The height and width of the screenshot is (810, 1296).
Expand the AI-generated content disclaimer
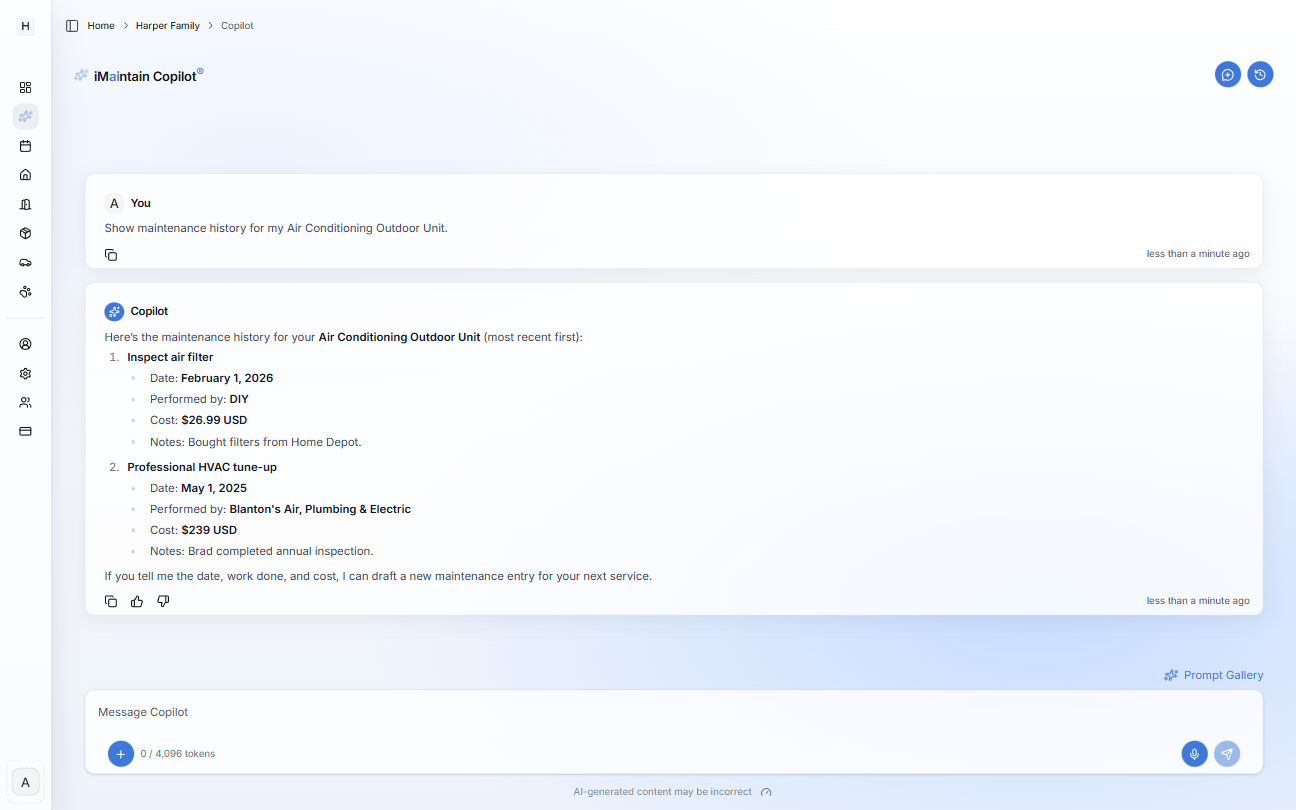tap(766, 791)
